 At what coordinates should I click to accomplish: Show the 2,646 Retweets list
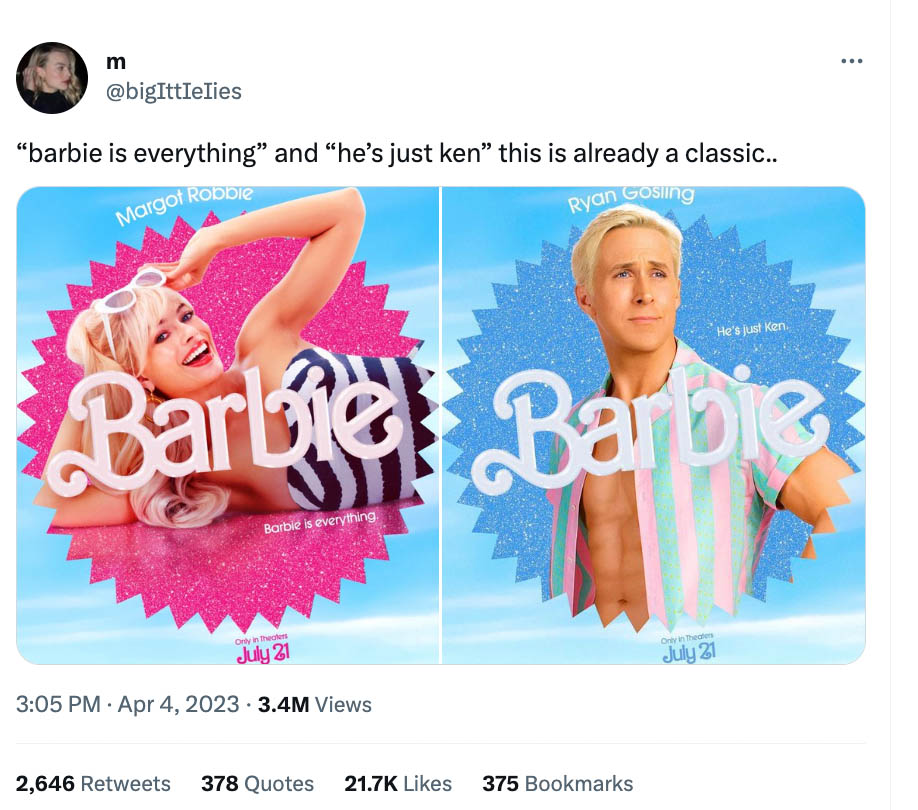93,784
